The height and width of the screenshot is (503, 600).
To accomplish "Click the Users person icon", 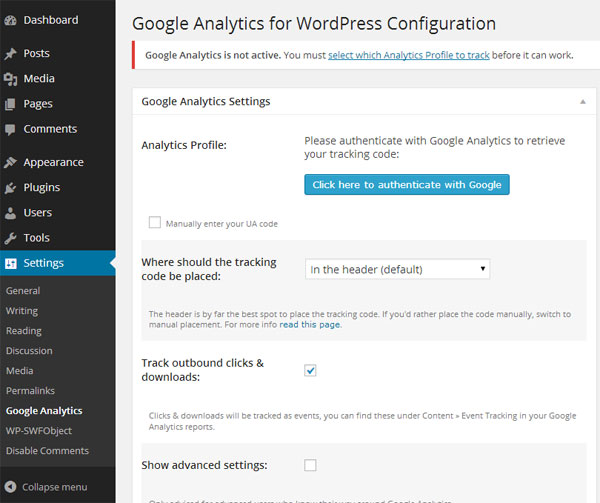I will (x=10, y=213).
